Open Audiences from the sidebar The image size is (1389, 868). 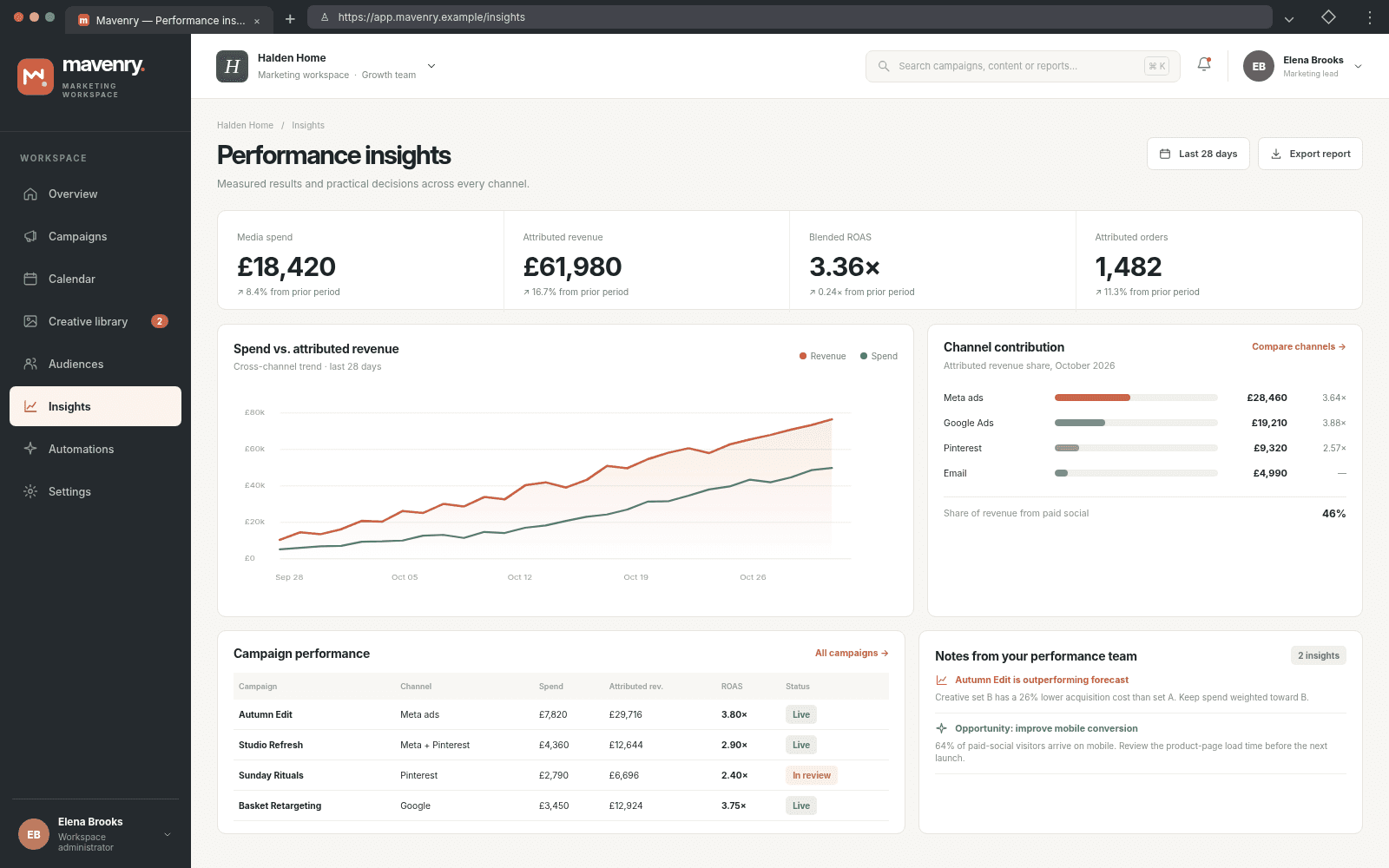95,364
